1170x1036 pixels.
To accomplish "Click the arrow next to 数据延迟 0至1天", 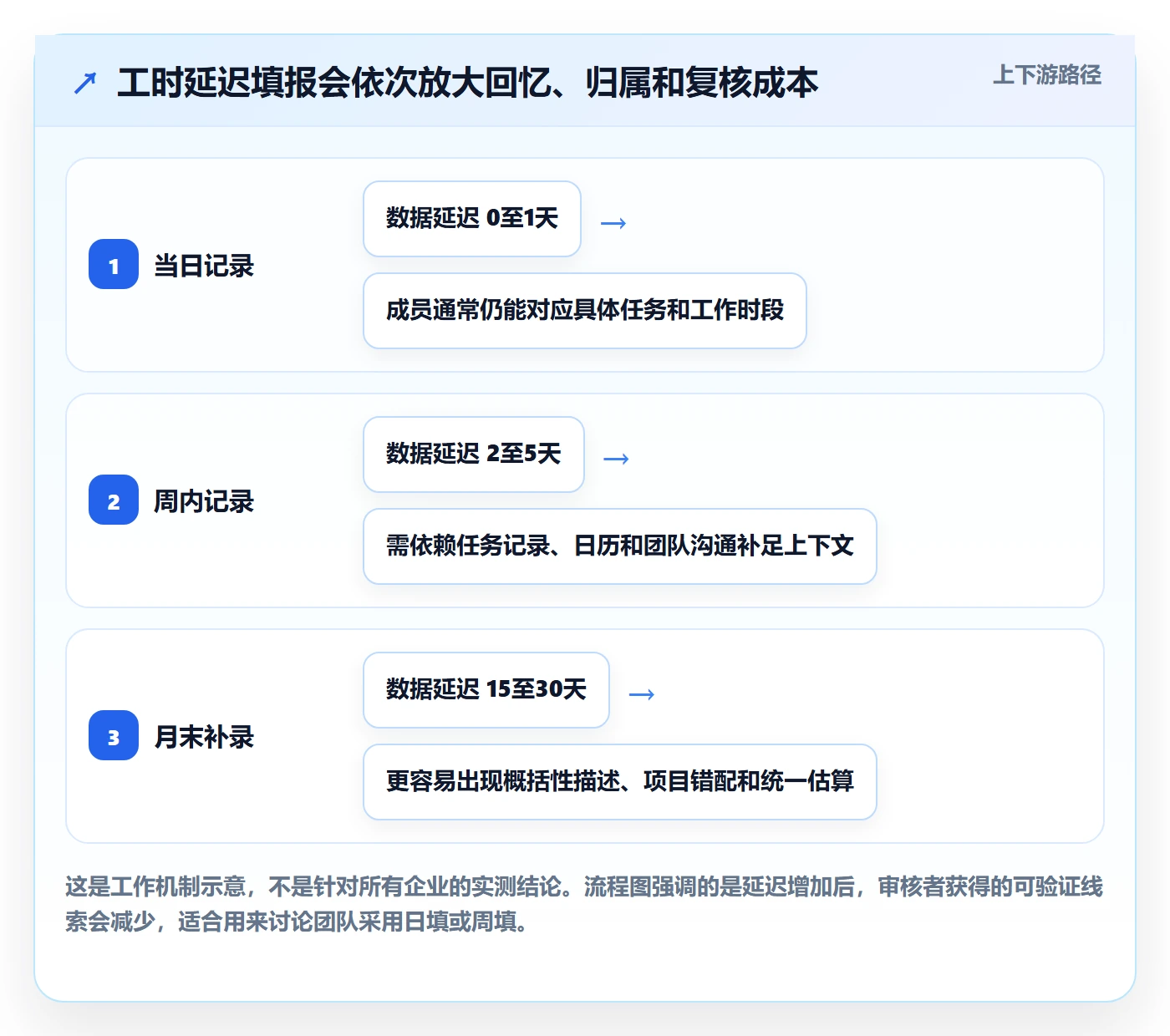I will pyautogui.click(x=613, y=223).
